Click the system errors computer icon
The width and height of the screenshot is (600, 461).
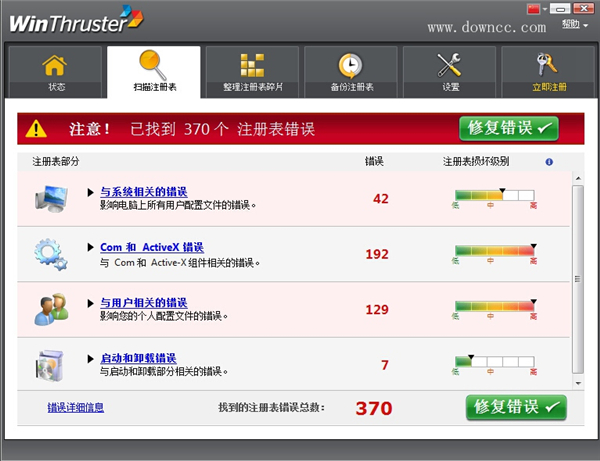click(50, 197)
